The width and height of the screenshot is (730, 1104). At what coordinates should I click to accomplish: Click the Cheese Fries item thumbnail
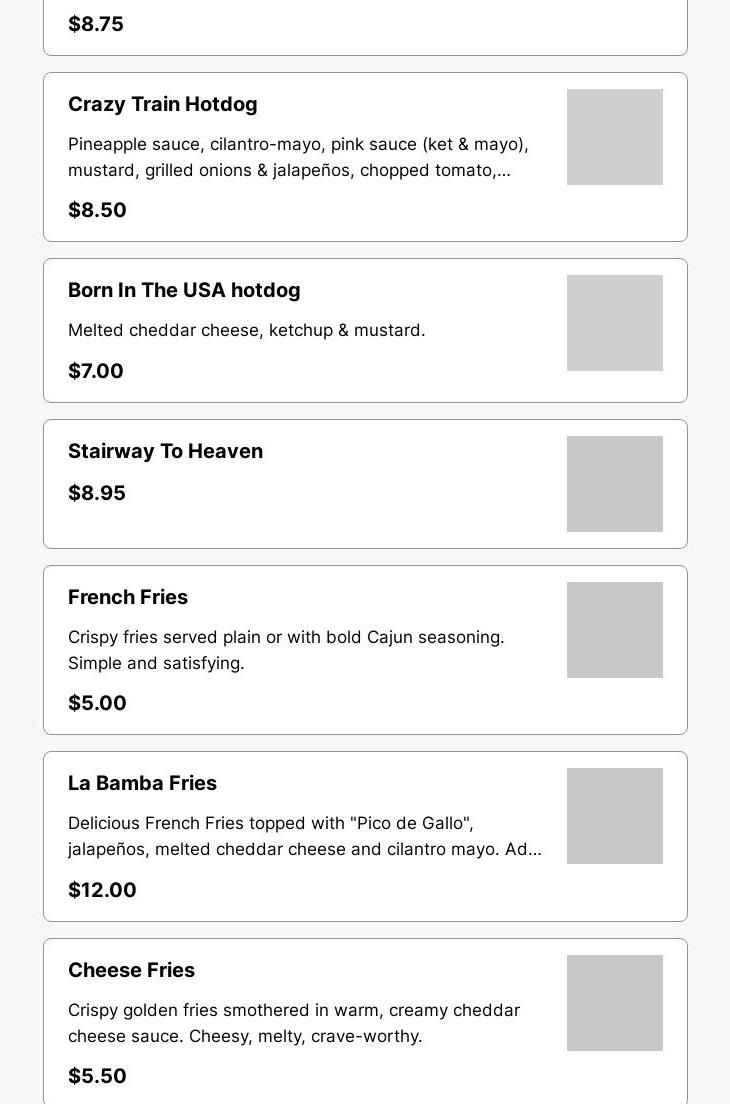point(614,1003)
